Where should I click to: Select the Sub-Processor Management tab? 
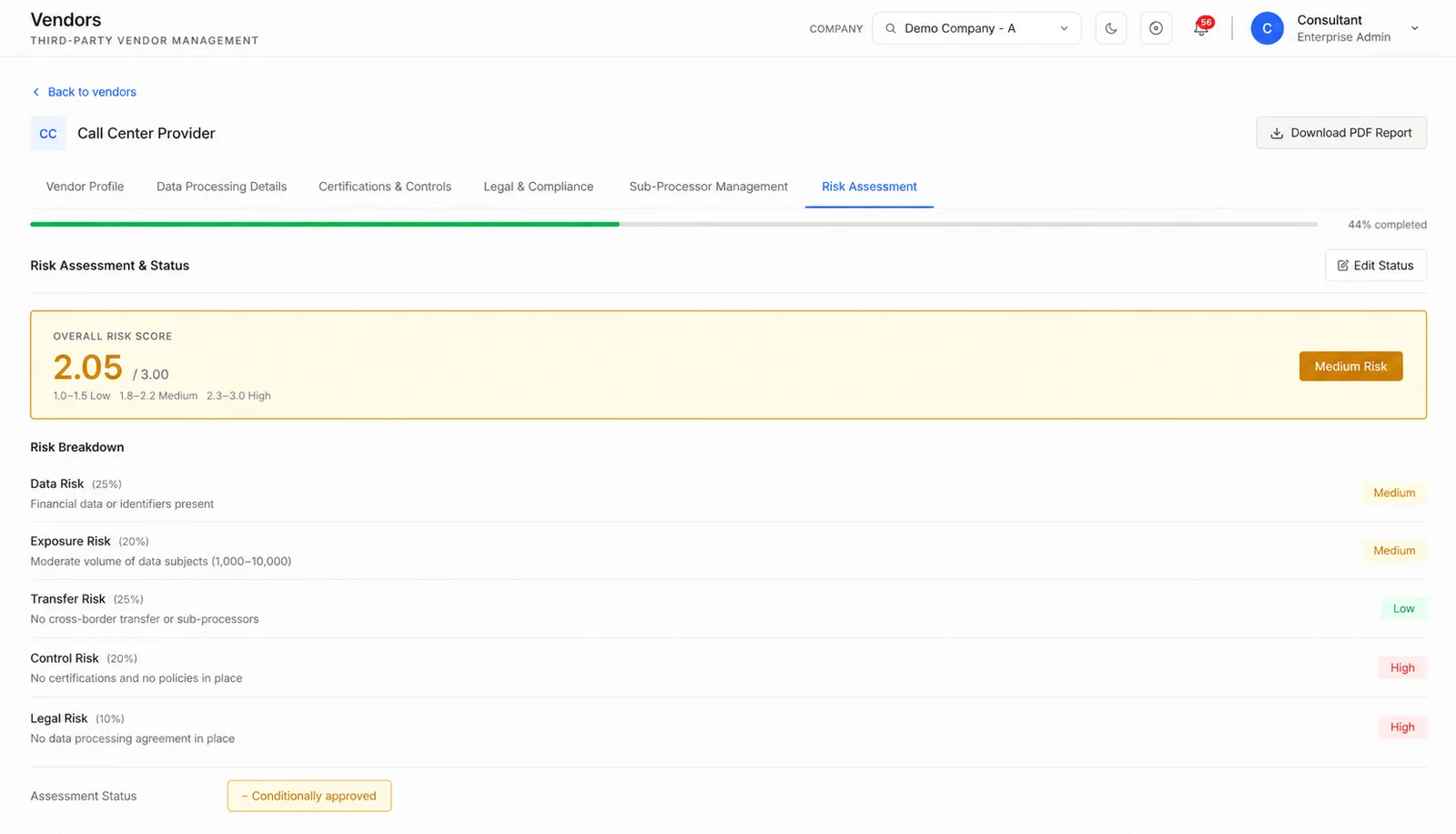(x=708, y=187)
